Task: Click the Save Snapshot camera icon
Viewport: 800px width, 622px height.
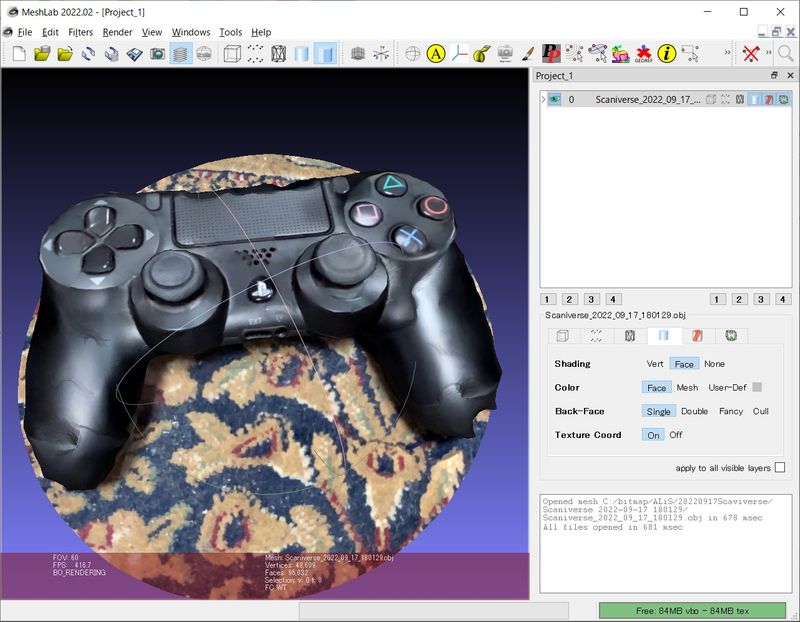Action: click(x=157, y=53)
